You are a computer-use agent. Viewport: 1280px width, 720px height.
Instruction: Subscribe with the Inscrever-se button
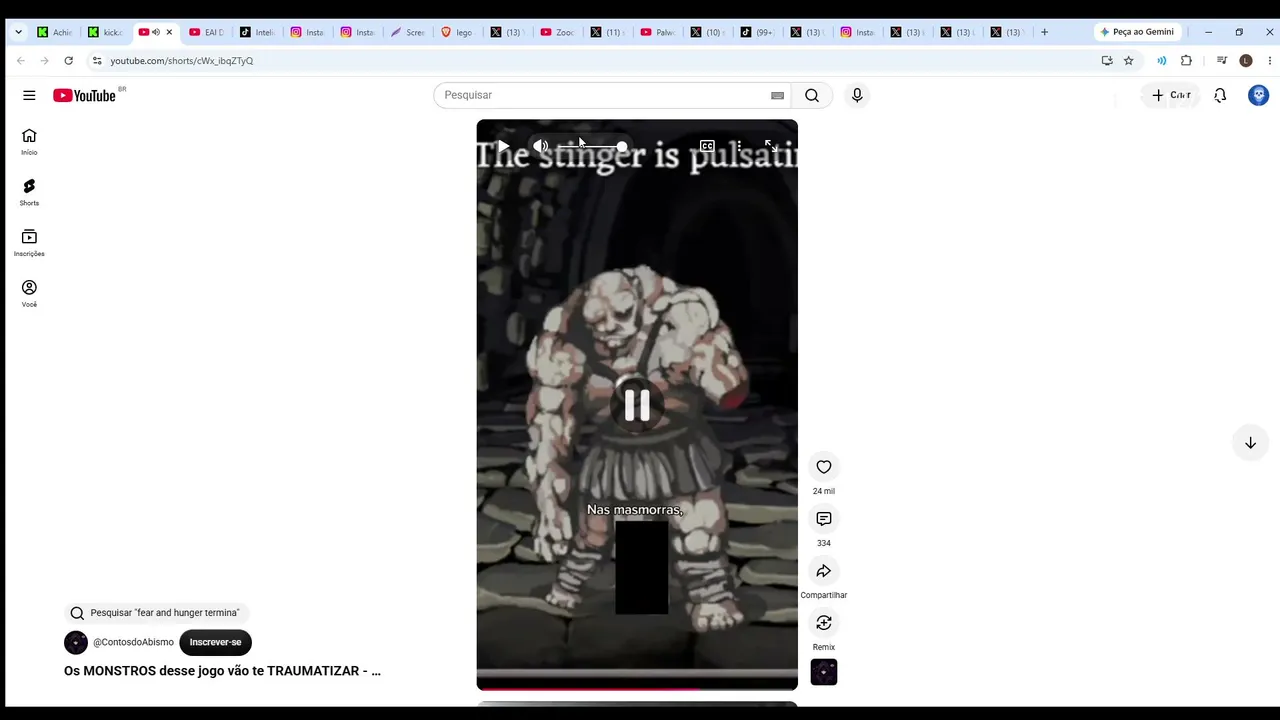pos(215,642)
